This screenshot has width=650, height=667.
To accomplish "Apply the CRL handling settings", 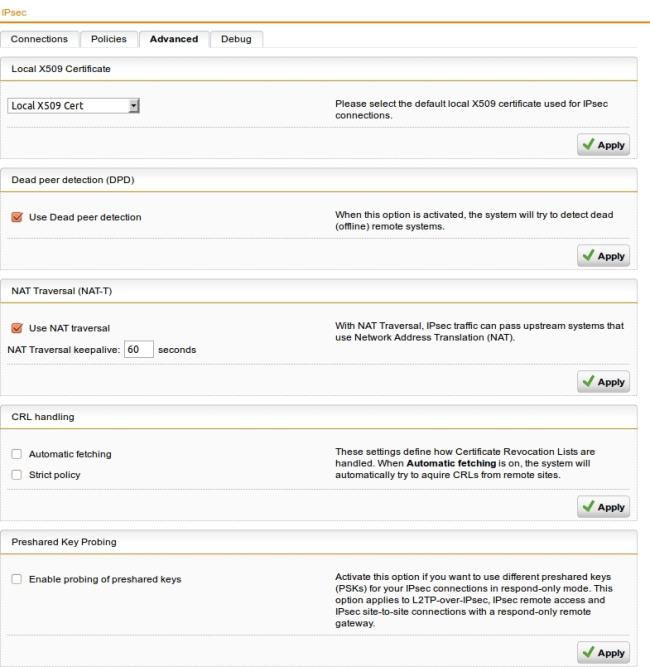I will 603,507.
